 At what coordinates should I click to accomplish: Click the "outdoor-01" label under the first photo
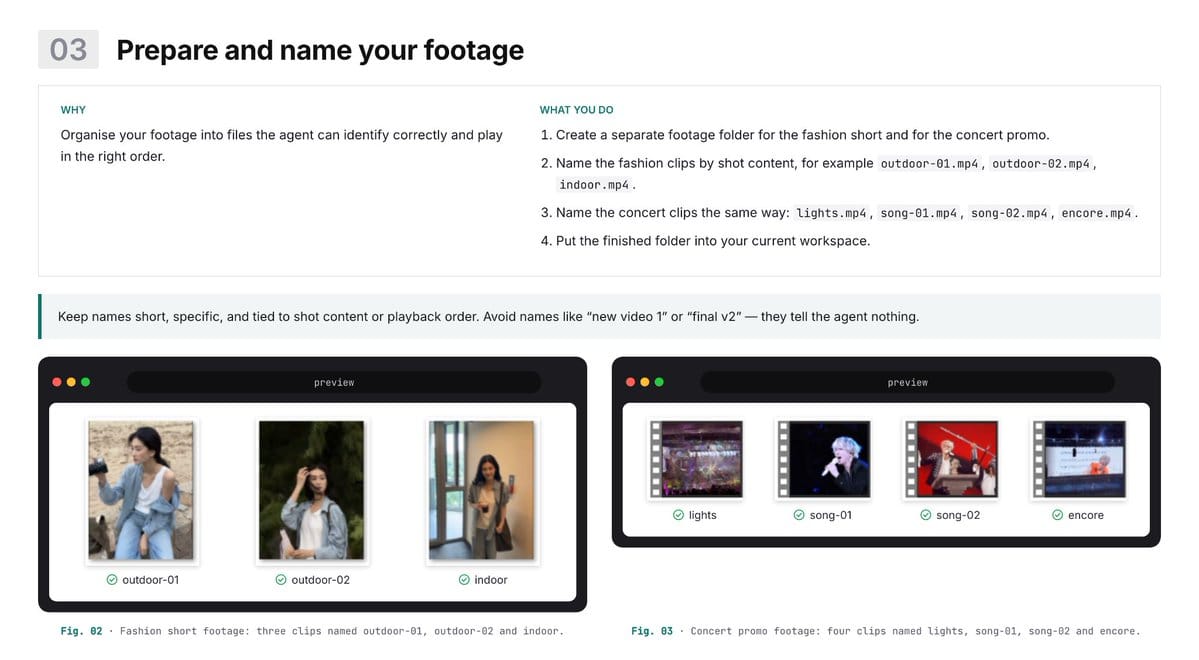pos(151,580)
